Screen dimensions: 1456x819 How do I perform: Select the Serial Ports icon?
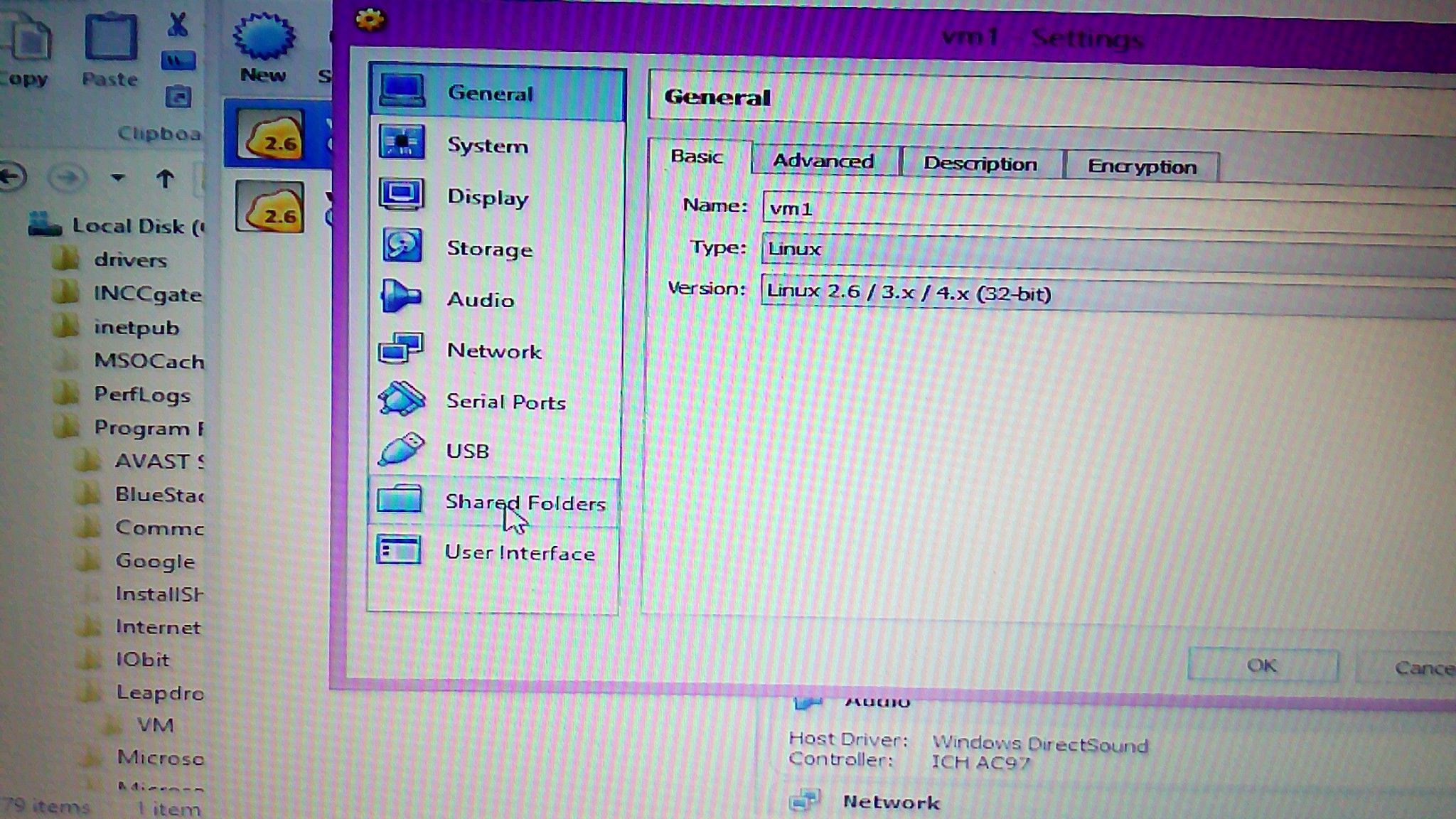pos(401,399)
